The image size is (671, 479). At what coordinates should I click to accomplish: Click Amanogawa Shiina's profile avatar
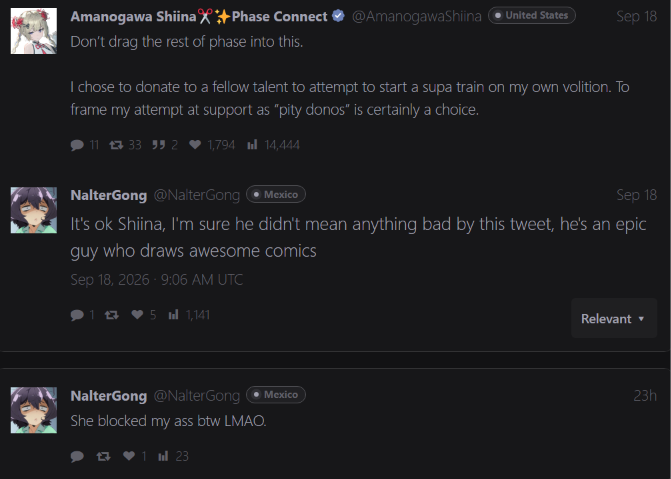pyautogui.click(x=34, y=31)
